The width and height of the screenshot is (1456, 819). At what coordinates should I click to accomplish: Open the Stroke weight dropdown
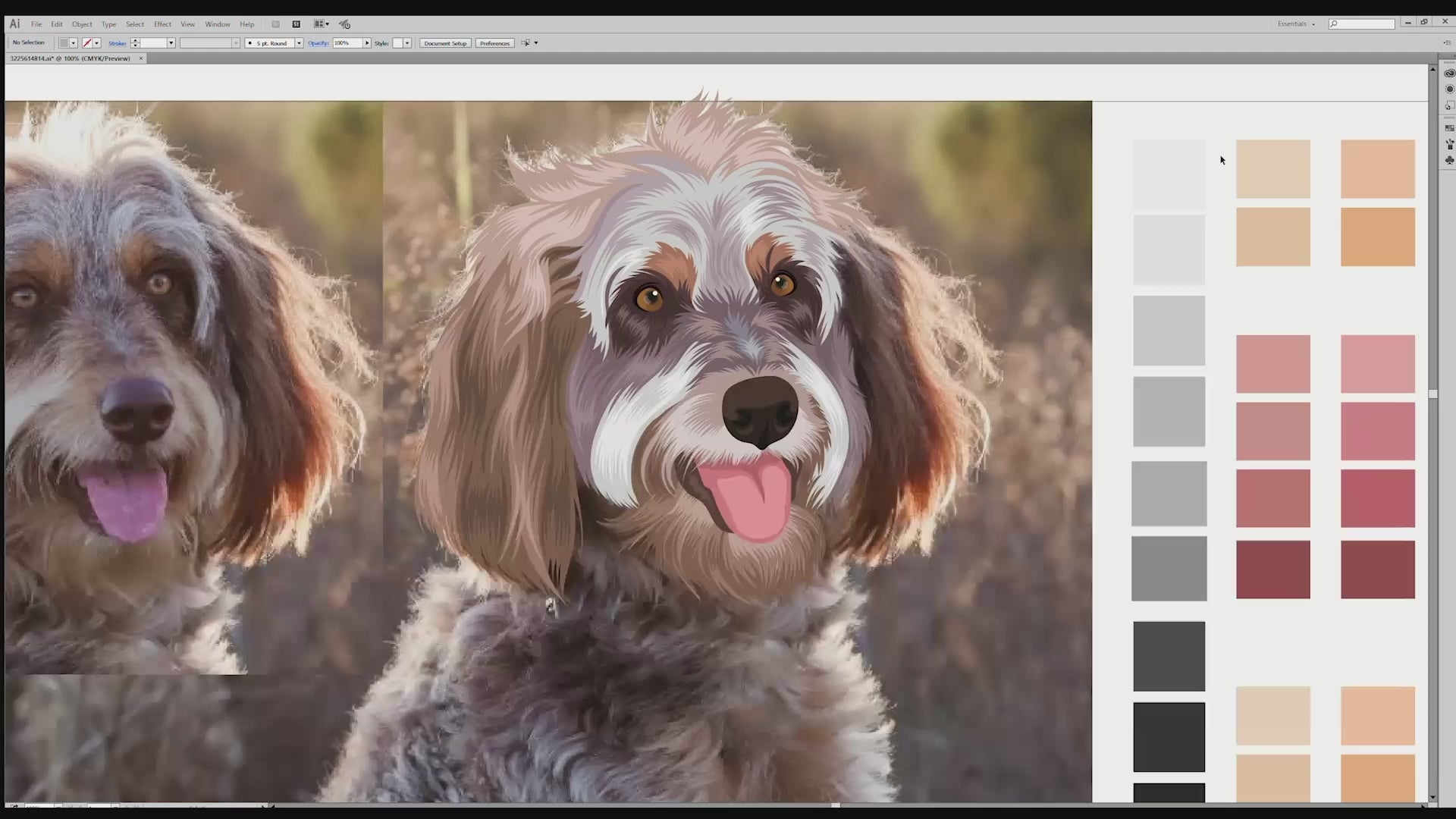tap(171, 43)
